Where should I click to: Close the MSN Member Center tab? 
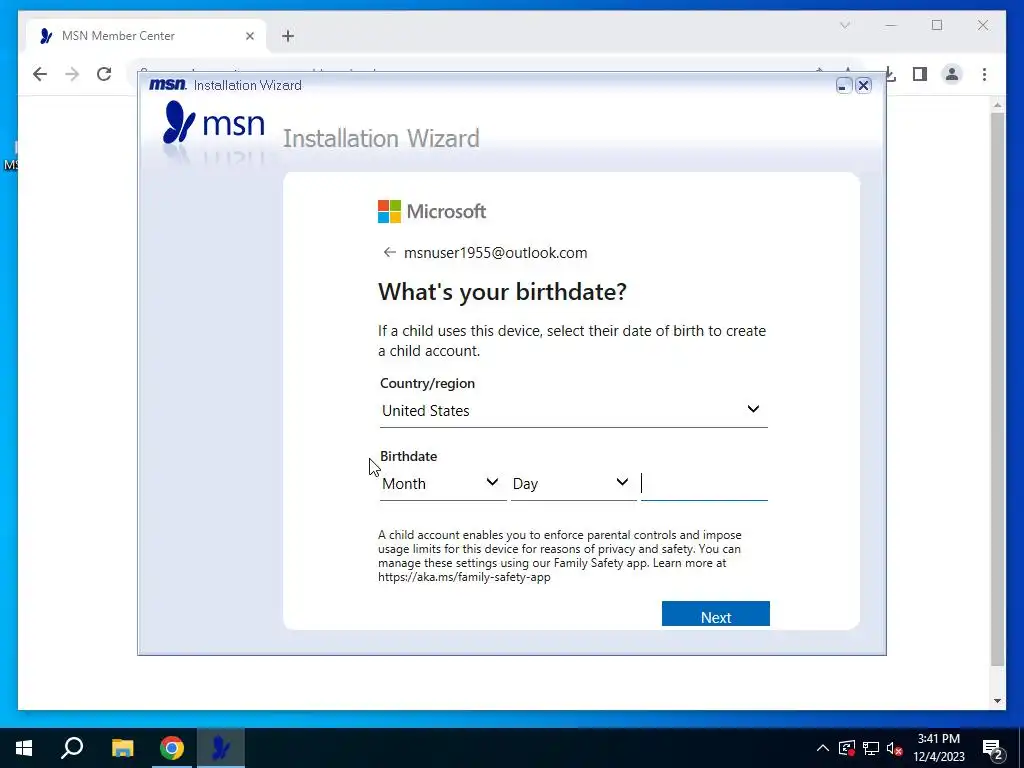(x=249, y=36)
